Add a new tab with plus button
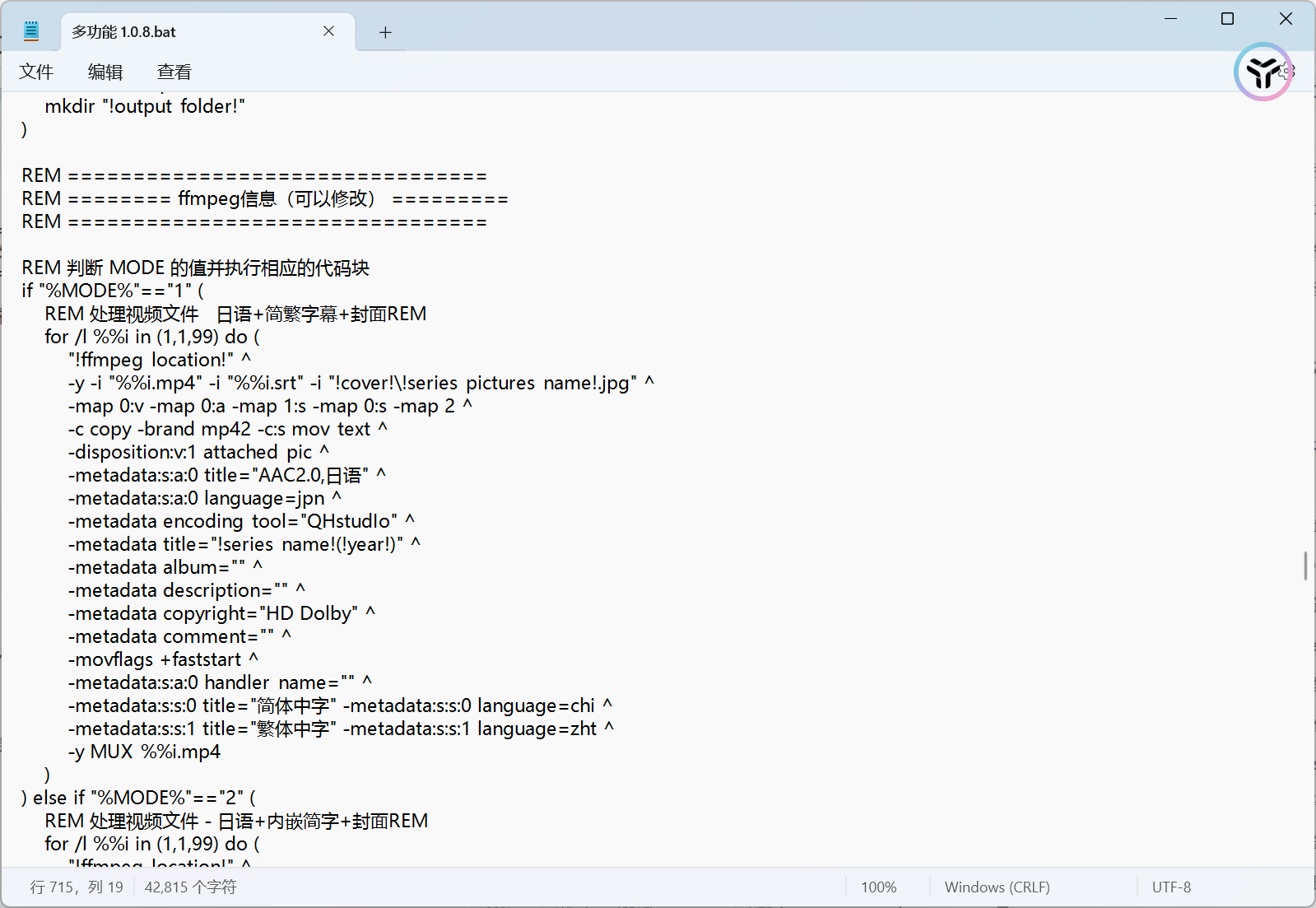 tap(385, 32)
